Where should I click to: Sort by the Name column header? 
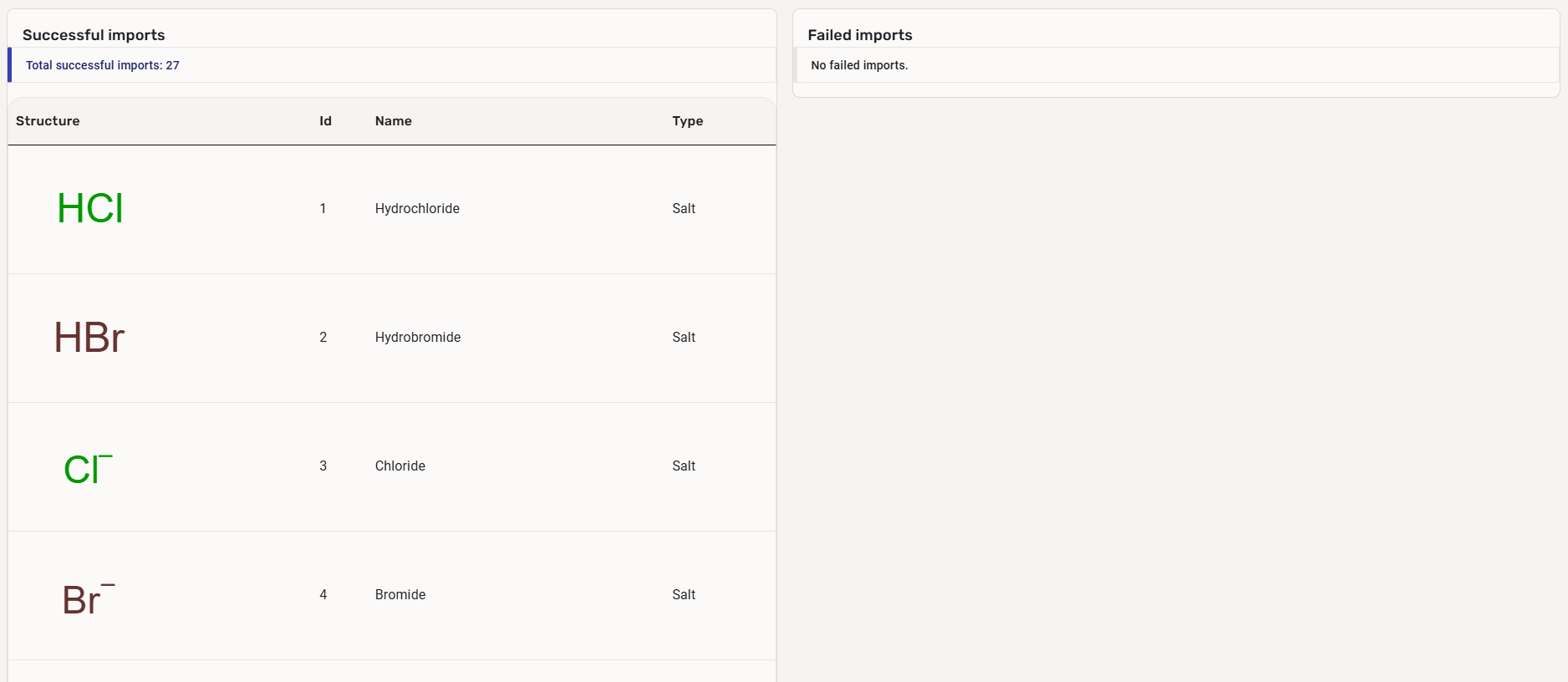pyautogui.click(x=393, y=121)
